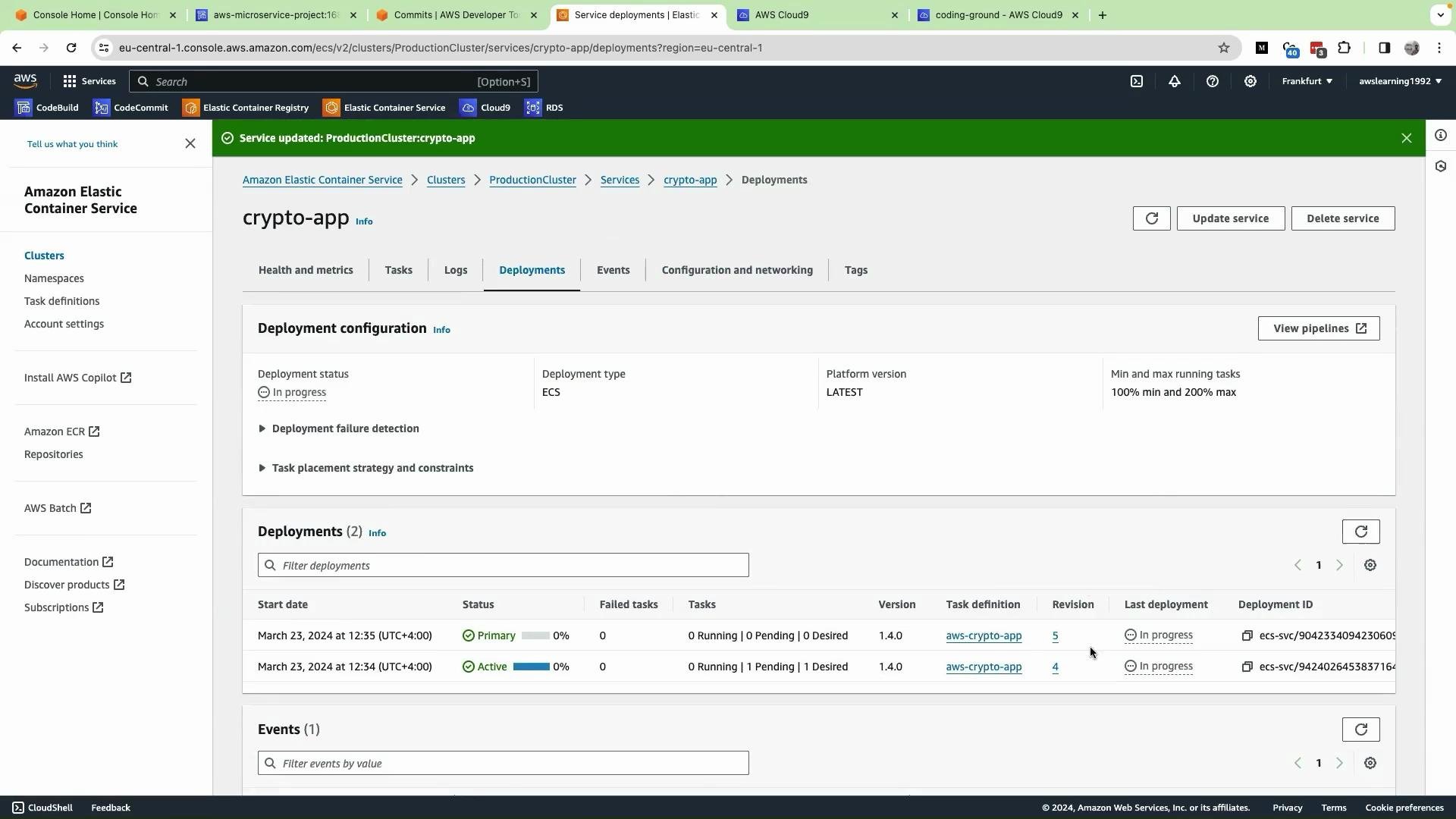The width and height of the screenshot is (1456, 819).
Task: Click View pipelines button
Action: click(1318, 328)
